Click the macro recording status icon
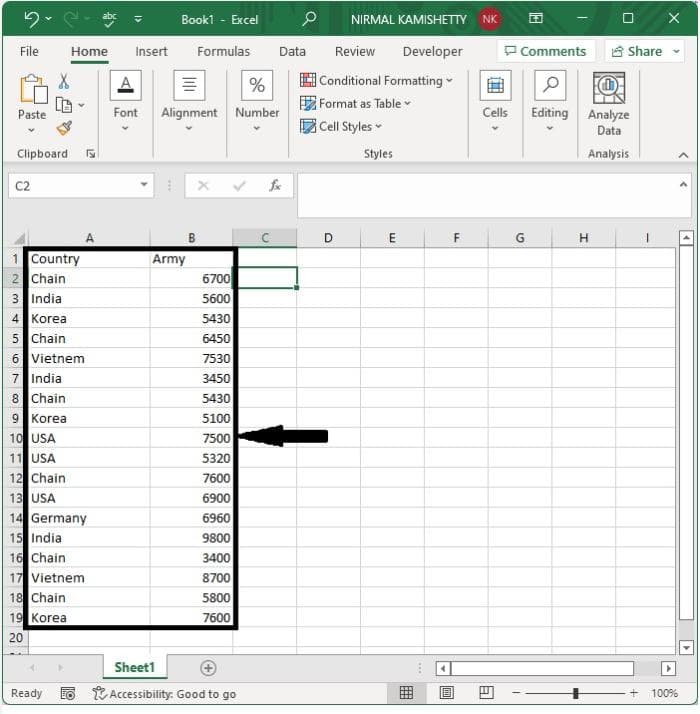The height and width of the screenshot is (714, 700). (x=67, y=694)
